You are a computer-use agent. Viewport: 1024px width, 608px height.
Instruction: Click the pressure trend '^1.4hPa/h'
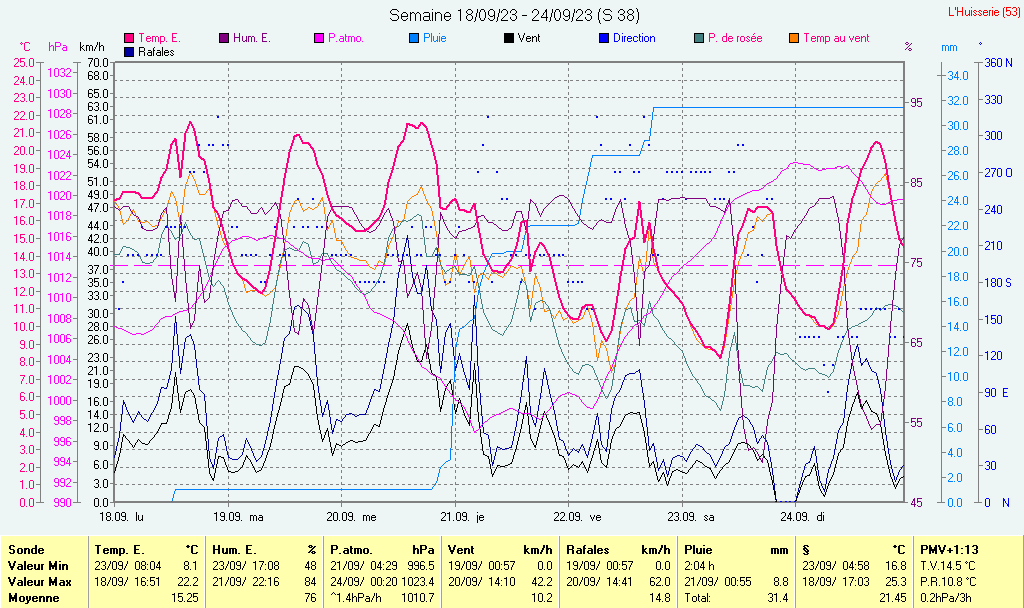coord(357,598)
